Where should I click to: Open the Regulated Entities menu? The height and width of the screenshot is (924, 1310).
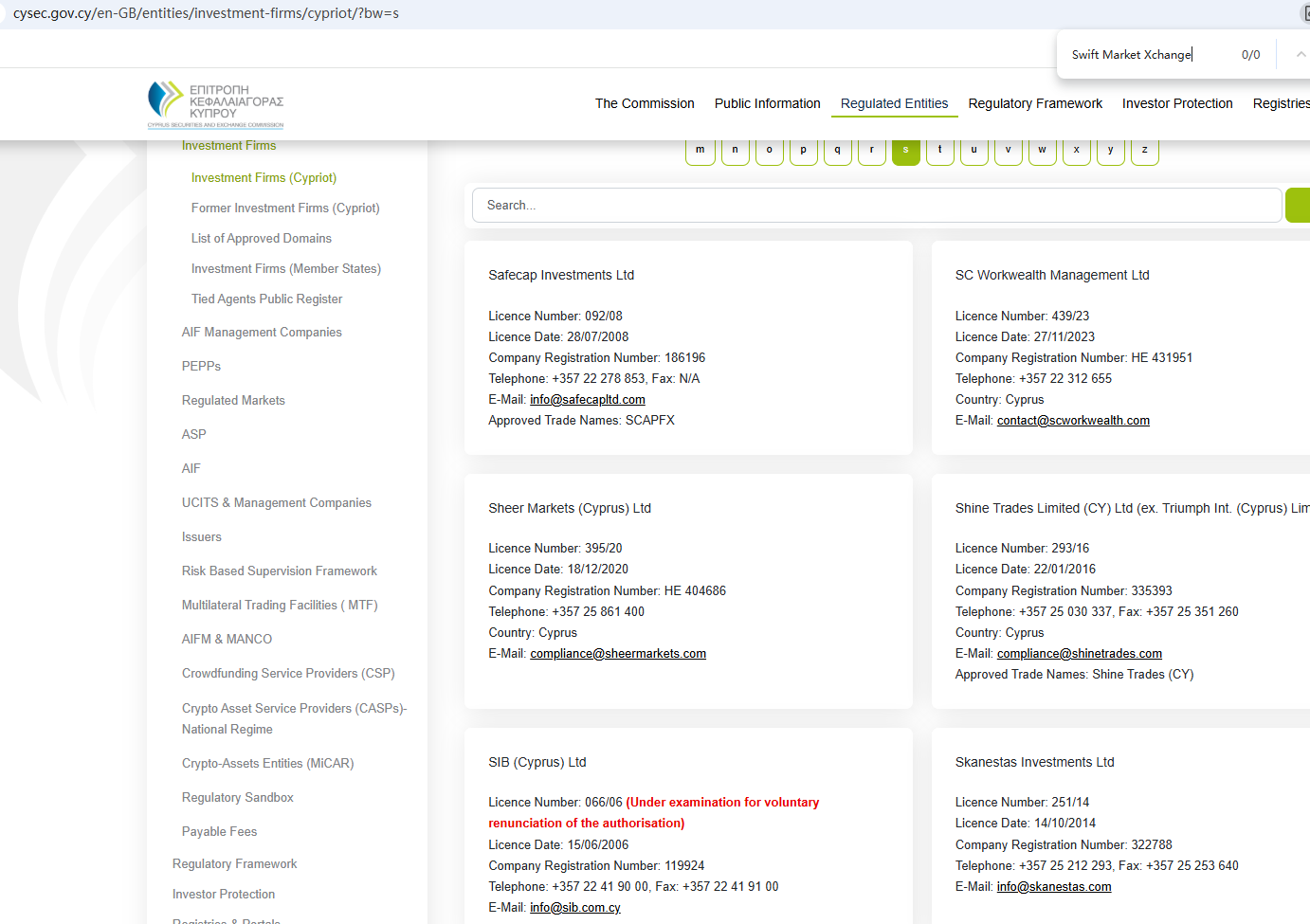(894, 103)
